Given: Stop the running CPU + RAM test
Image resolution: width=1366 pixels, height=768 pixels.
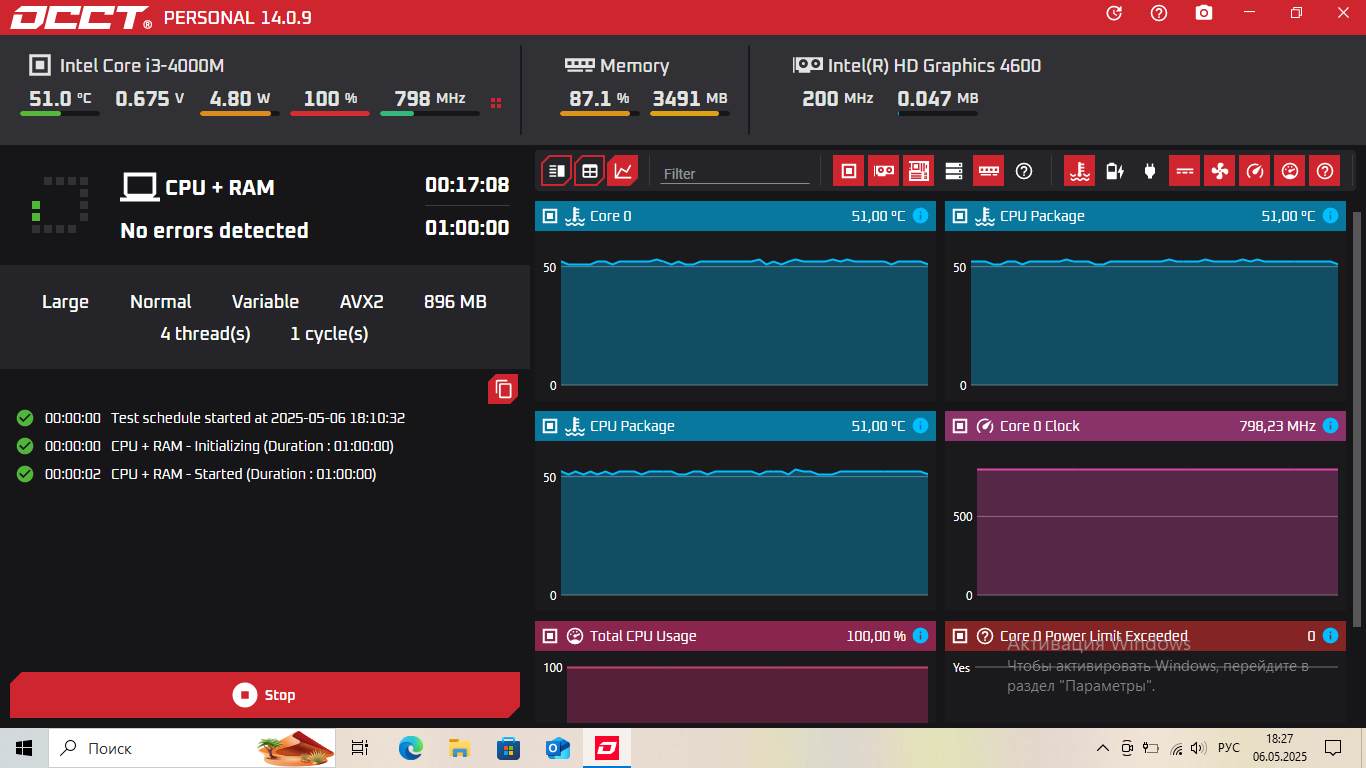Looking at the screenshot, I should tap(265, 695).
